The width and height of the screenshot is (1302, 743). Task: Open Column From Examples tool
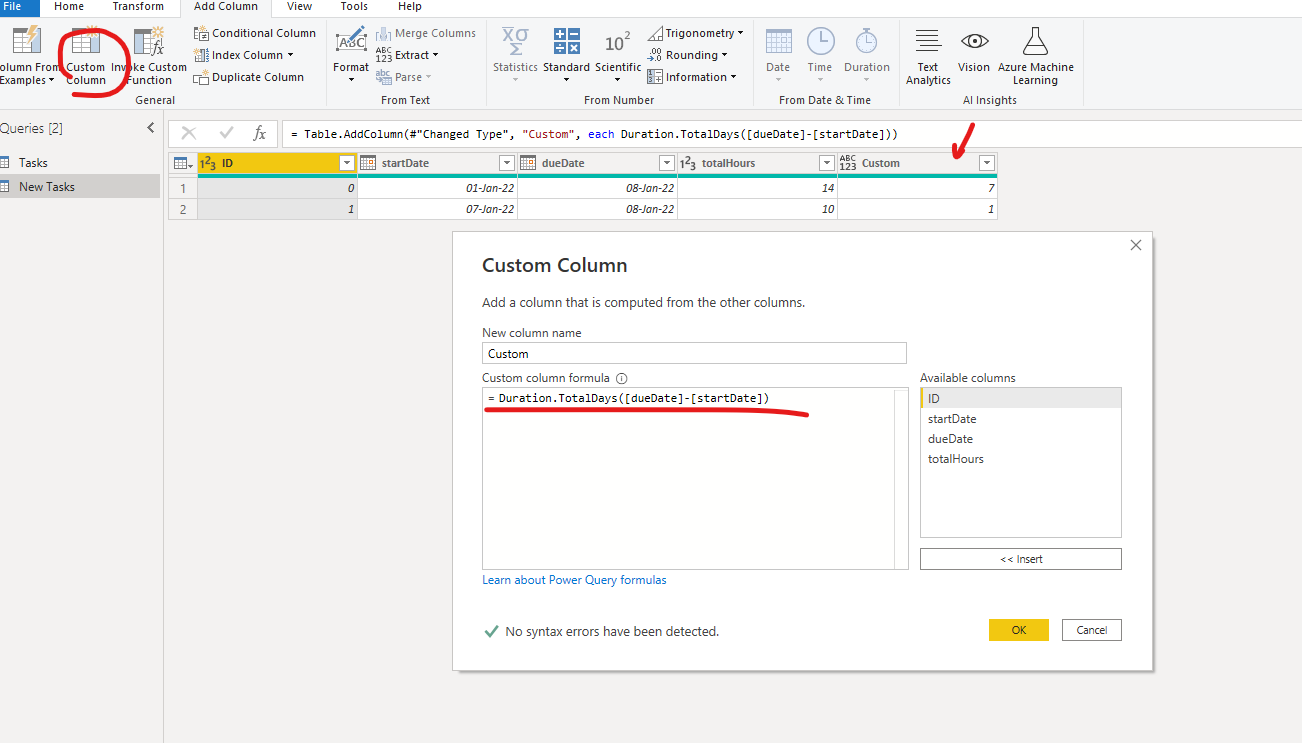(28, 55)
